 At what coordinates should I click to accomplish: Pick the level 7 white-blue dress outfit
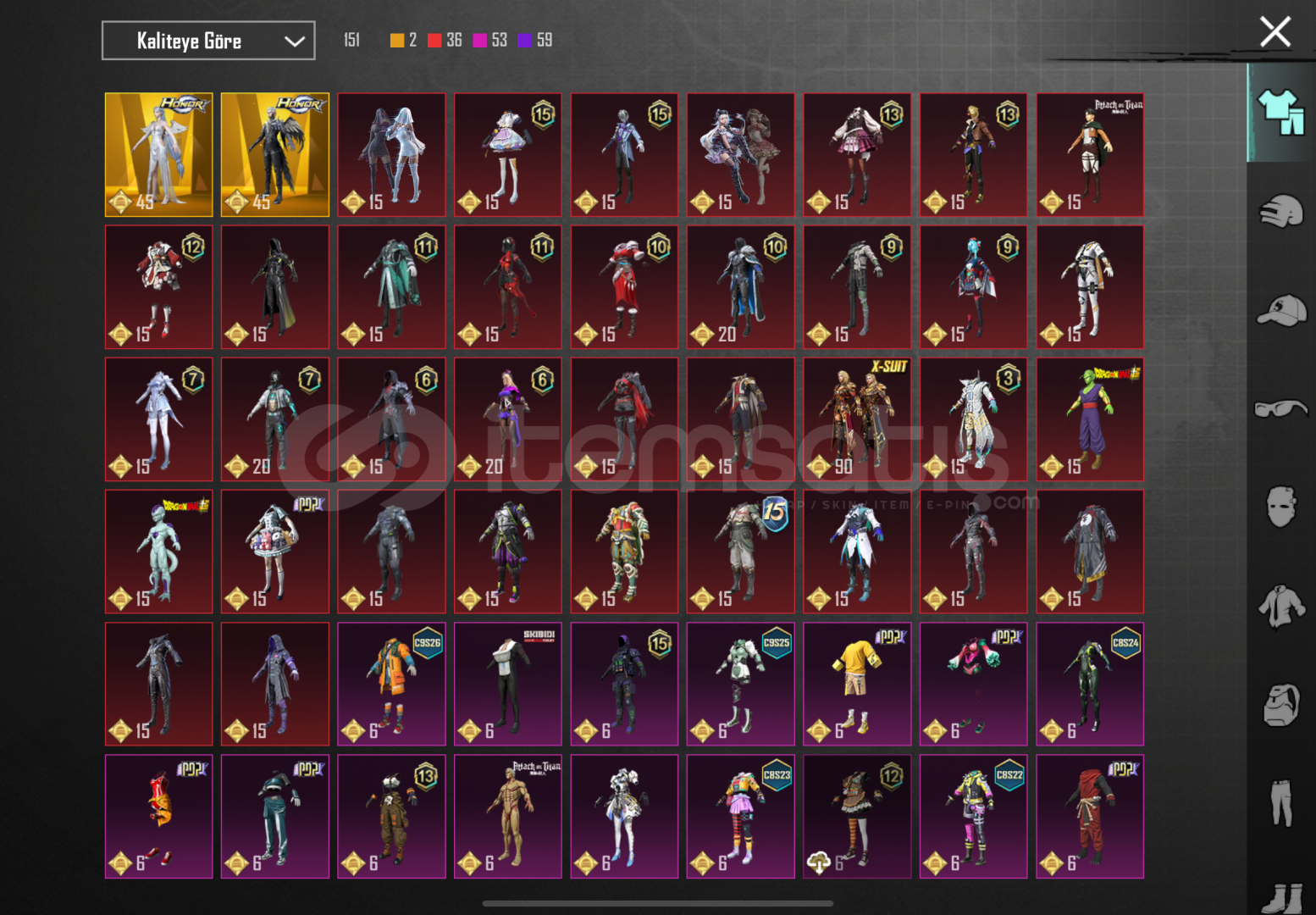click(x=159, y=419)
